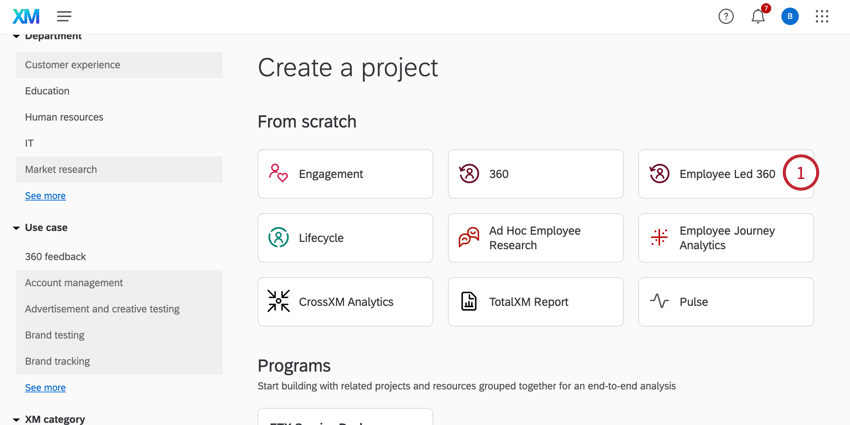This screenshot has width=850, height=425.
Task: Open the help question mark icon
Action: (726, 16)
